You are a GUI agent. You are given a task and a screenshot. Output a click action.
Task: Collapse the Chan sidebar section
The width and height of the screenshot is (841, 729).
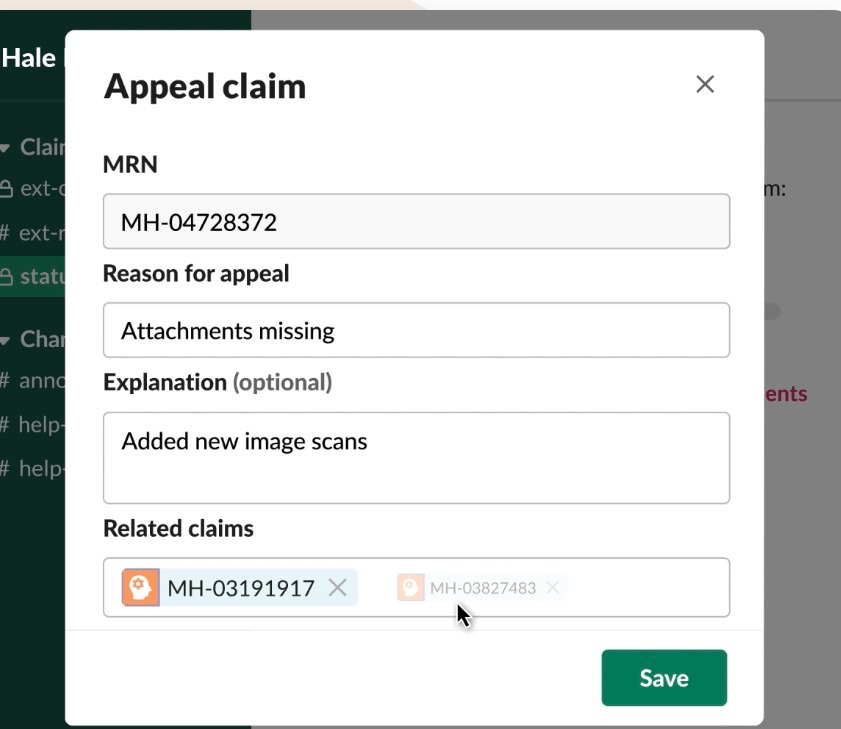[7, 339]
